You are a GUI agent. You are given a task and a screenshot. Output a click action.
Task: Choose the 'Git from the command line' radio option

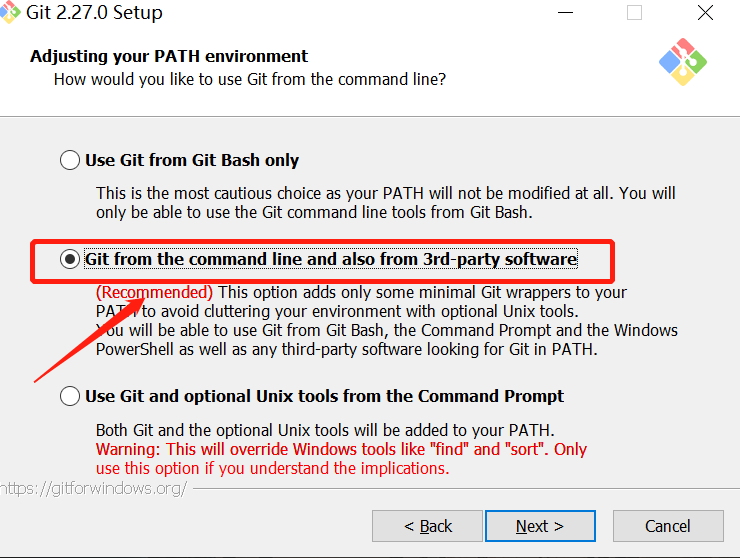(x=70, y=260)
